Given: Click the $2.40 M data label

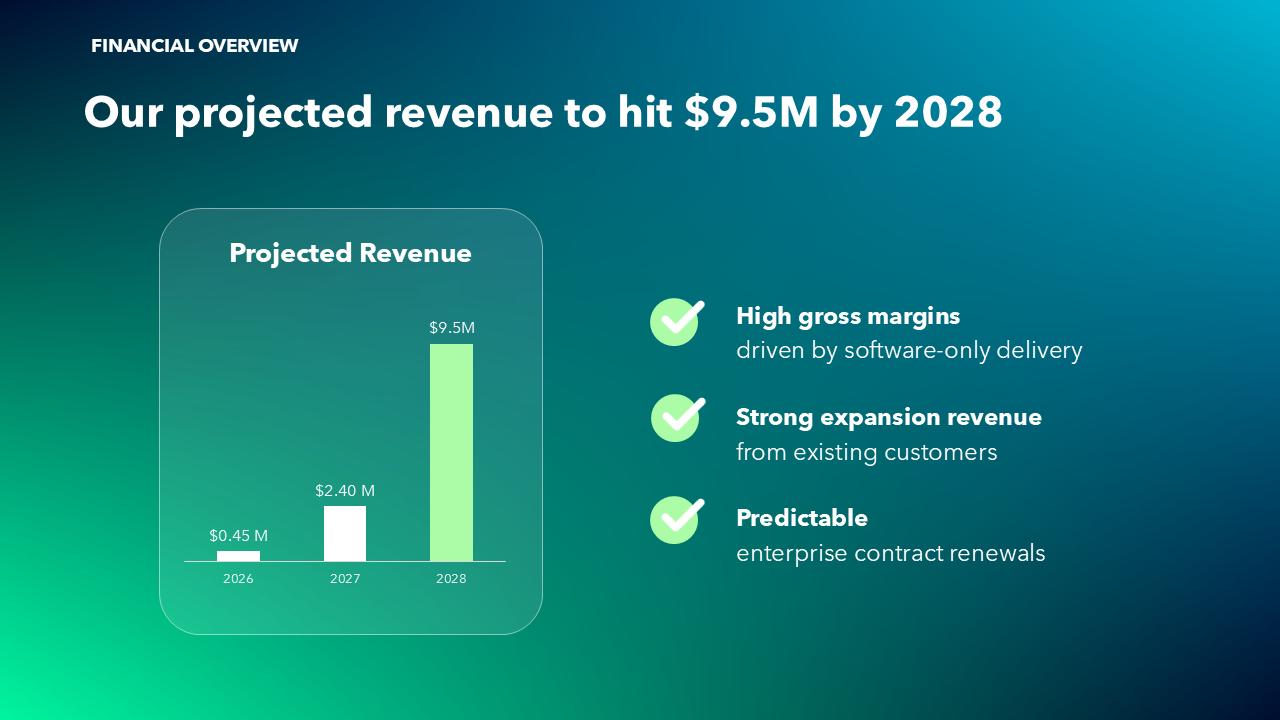Looking at the screenshot, I should (345, 491).
